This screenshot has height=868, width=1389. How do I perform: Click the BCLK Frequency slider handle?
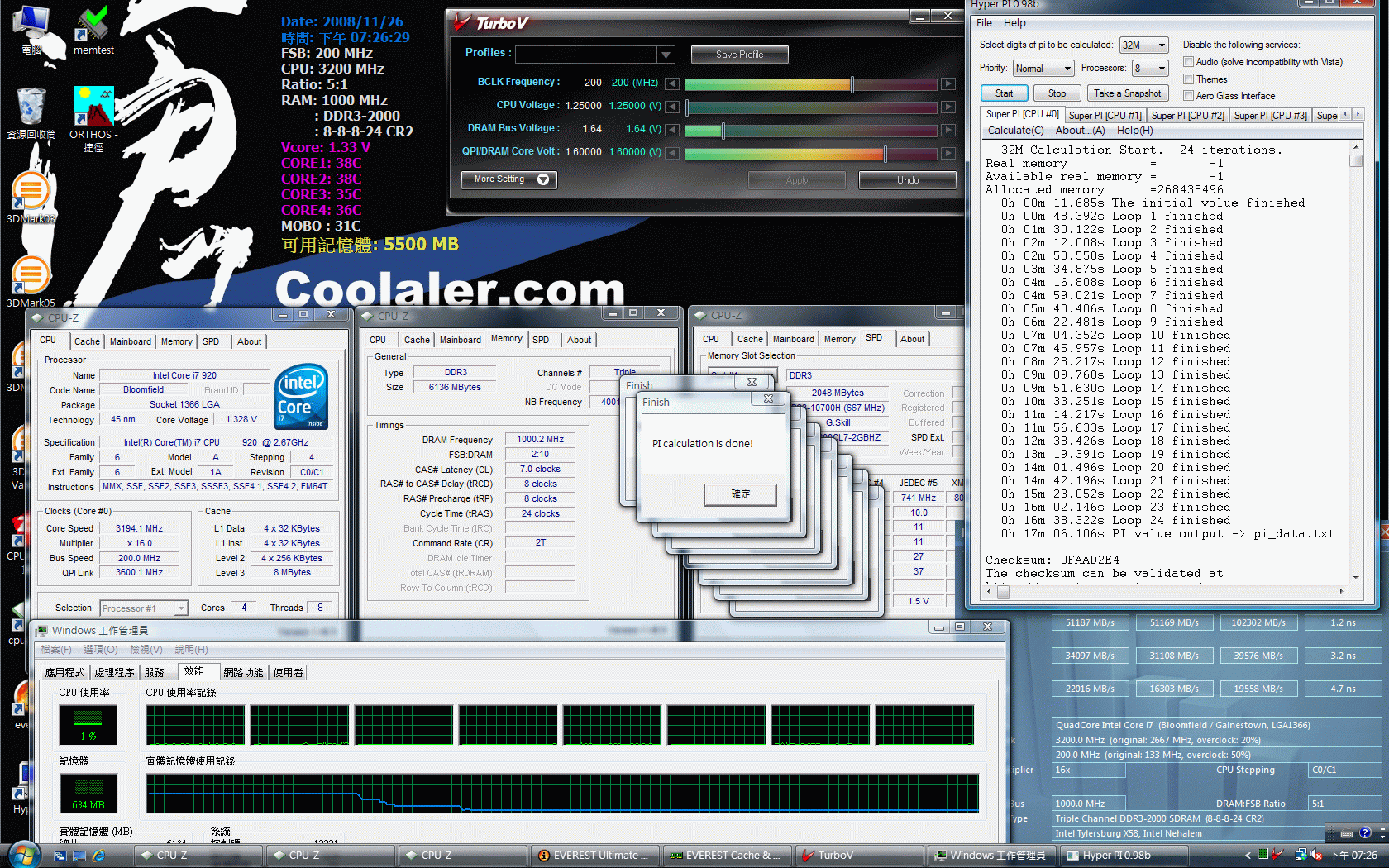click(x=852, y=83)
